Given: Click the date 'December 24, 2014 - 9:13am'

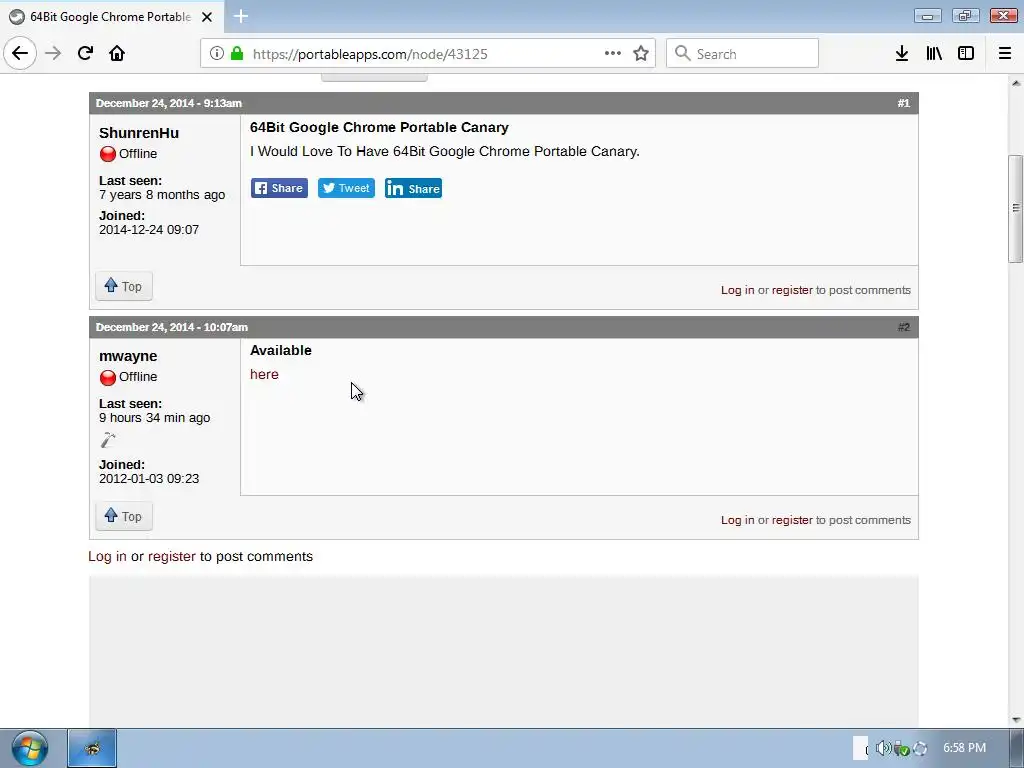Looking at the screenshot, I should tap(168, 103).
